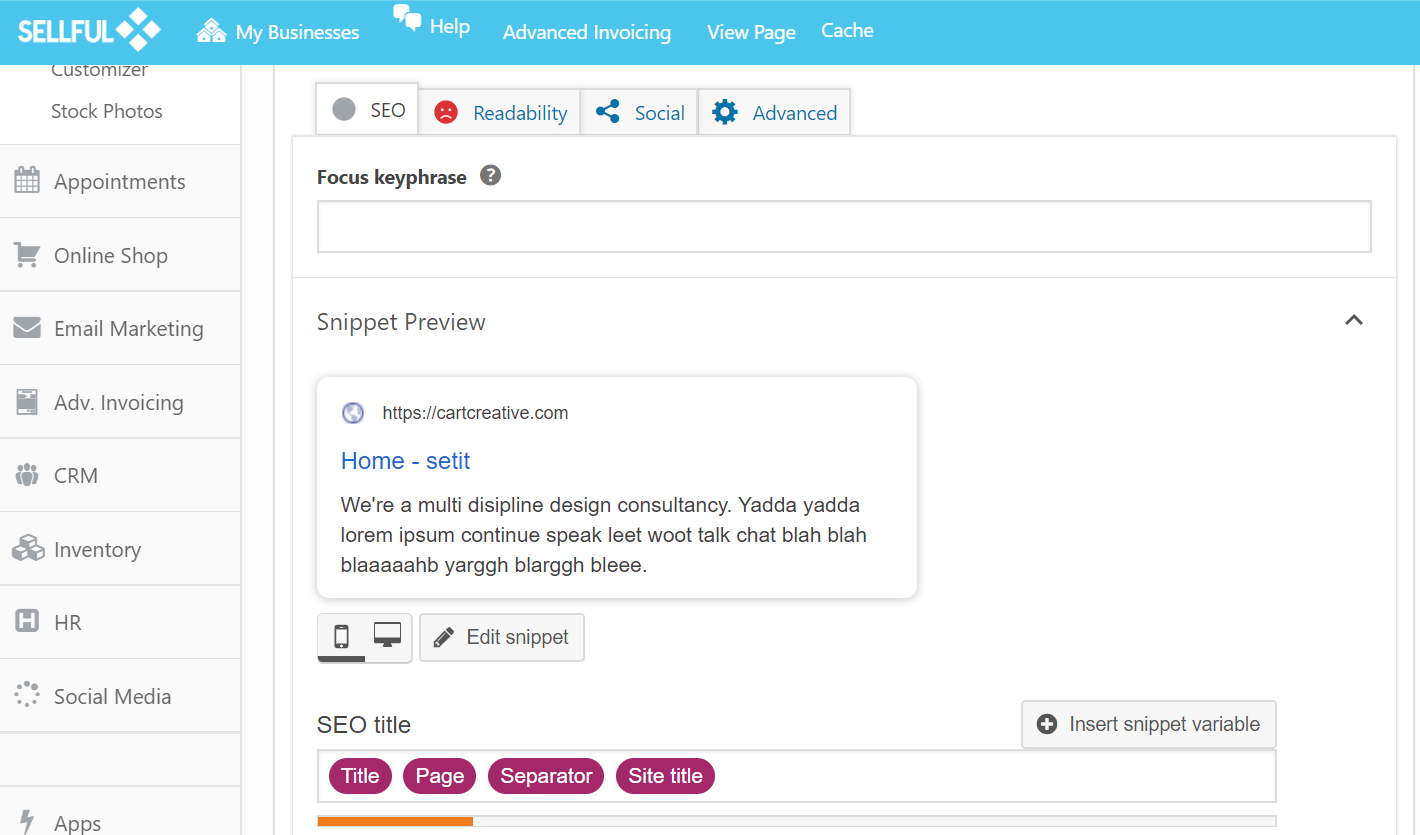This screenshot has width=1420, height=835.
Task: Open CRM in sidebar
Action: (120, 475)
